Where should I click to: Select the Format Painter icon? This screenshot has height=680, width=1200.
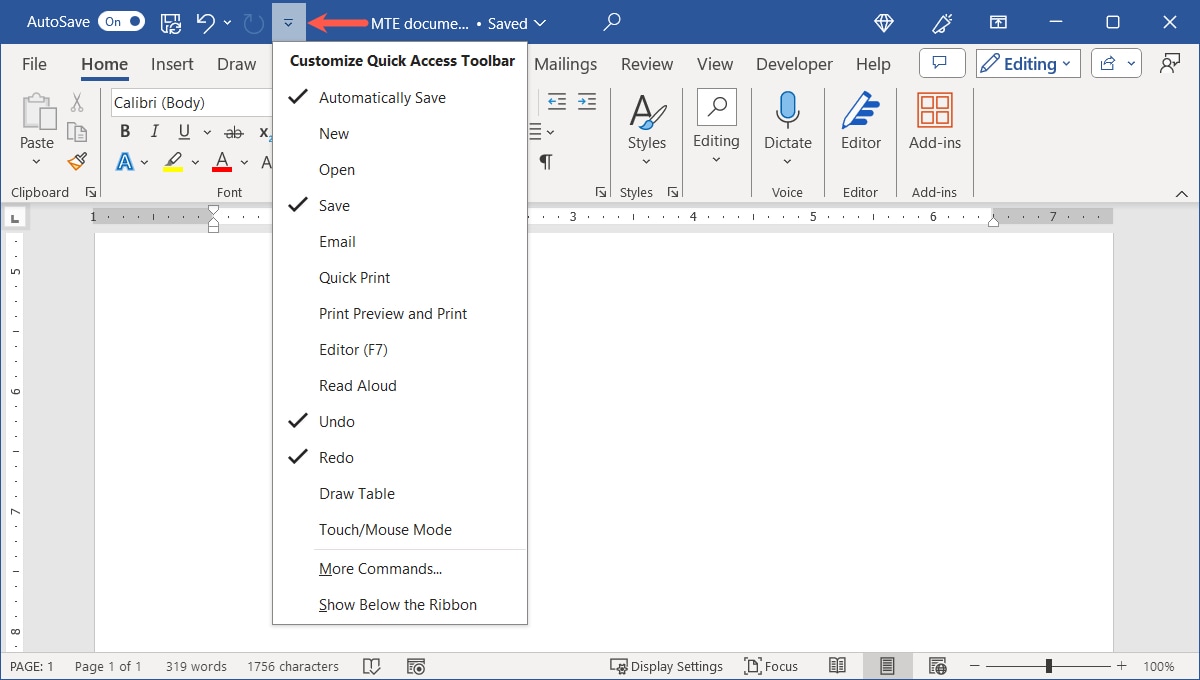point(77,161)
